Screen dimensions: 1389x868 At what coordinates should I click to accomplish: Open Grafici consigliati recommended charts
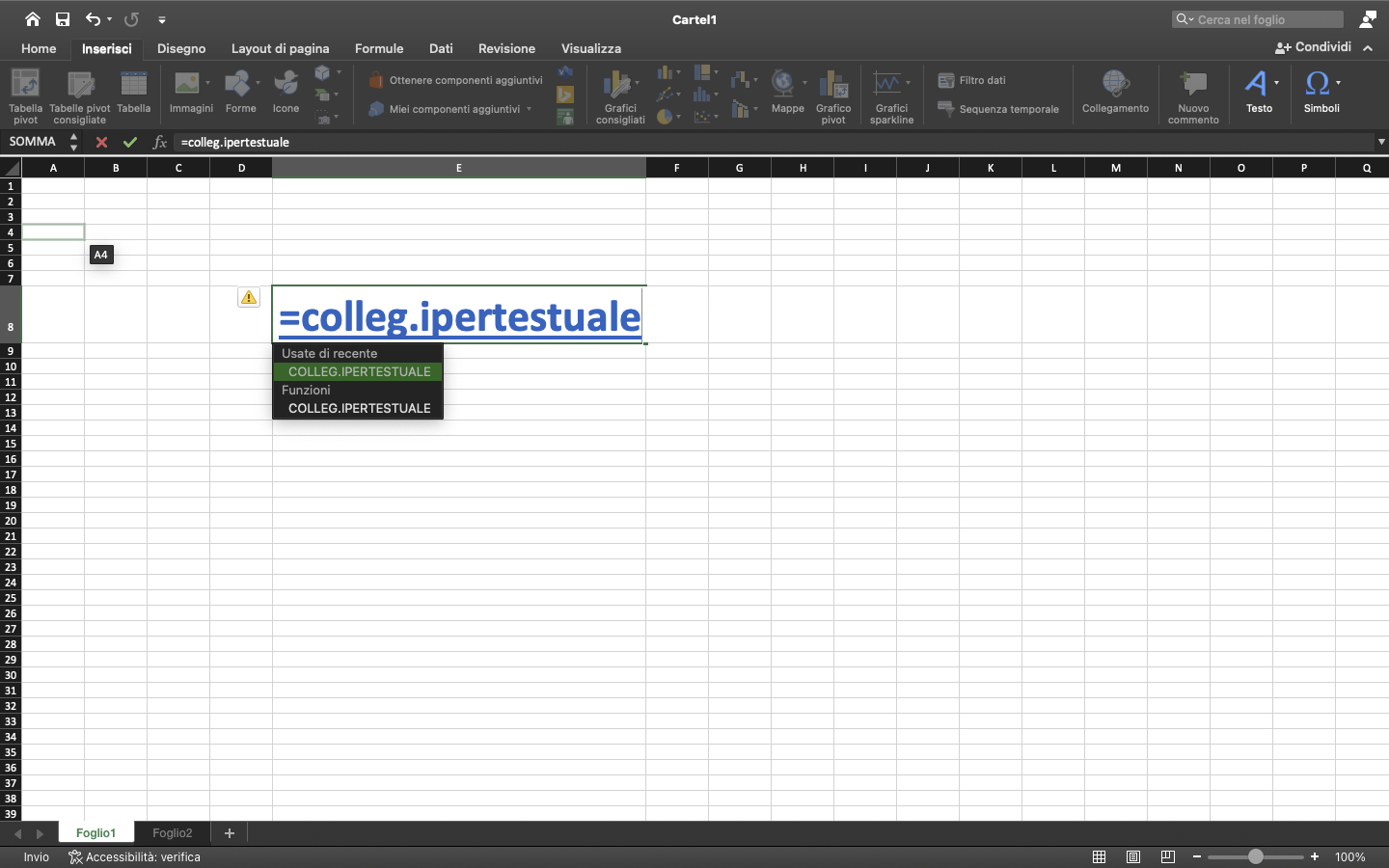(619, 94)
